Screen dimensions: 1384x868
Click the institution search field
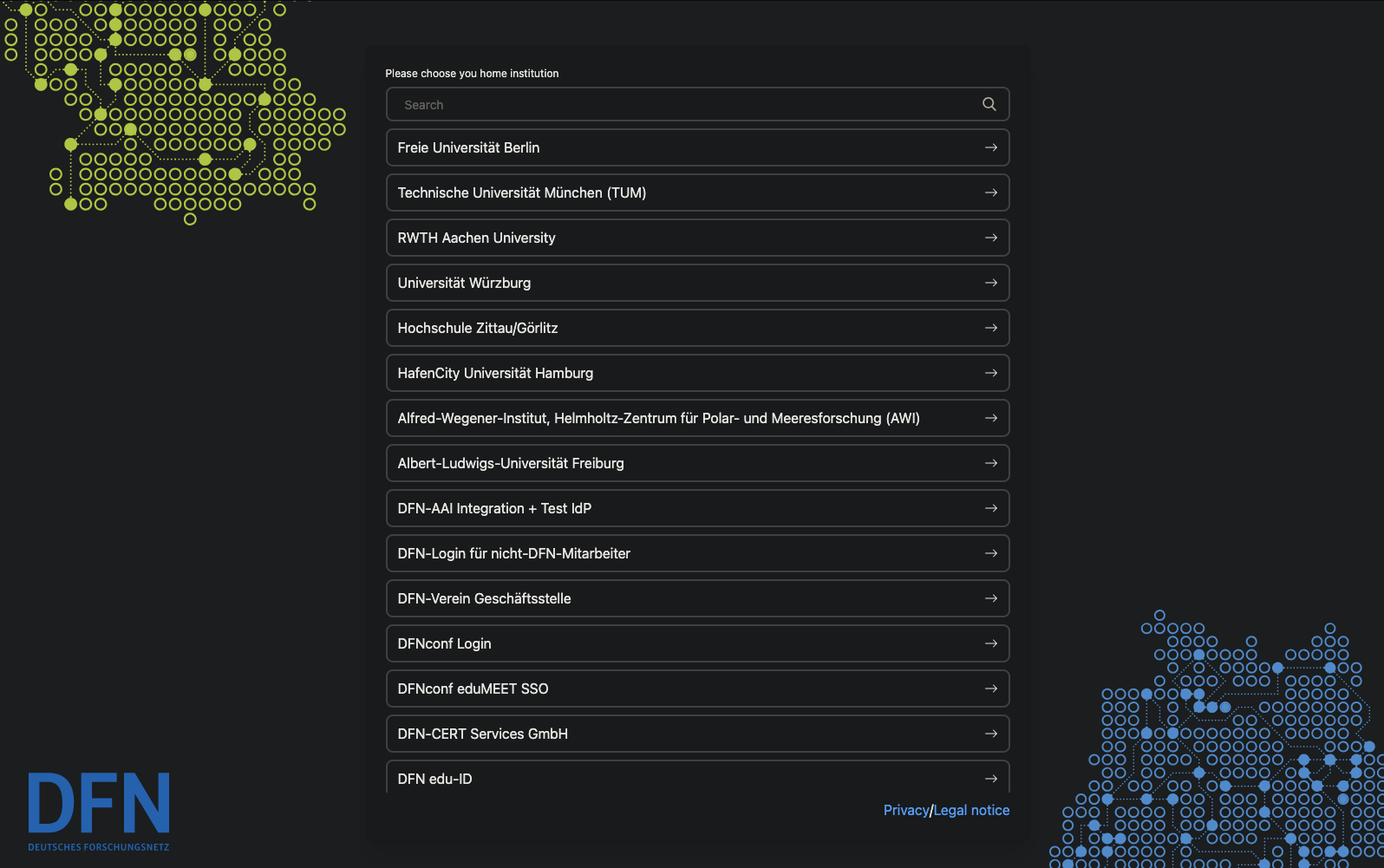click(x=685, y=105)
